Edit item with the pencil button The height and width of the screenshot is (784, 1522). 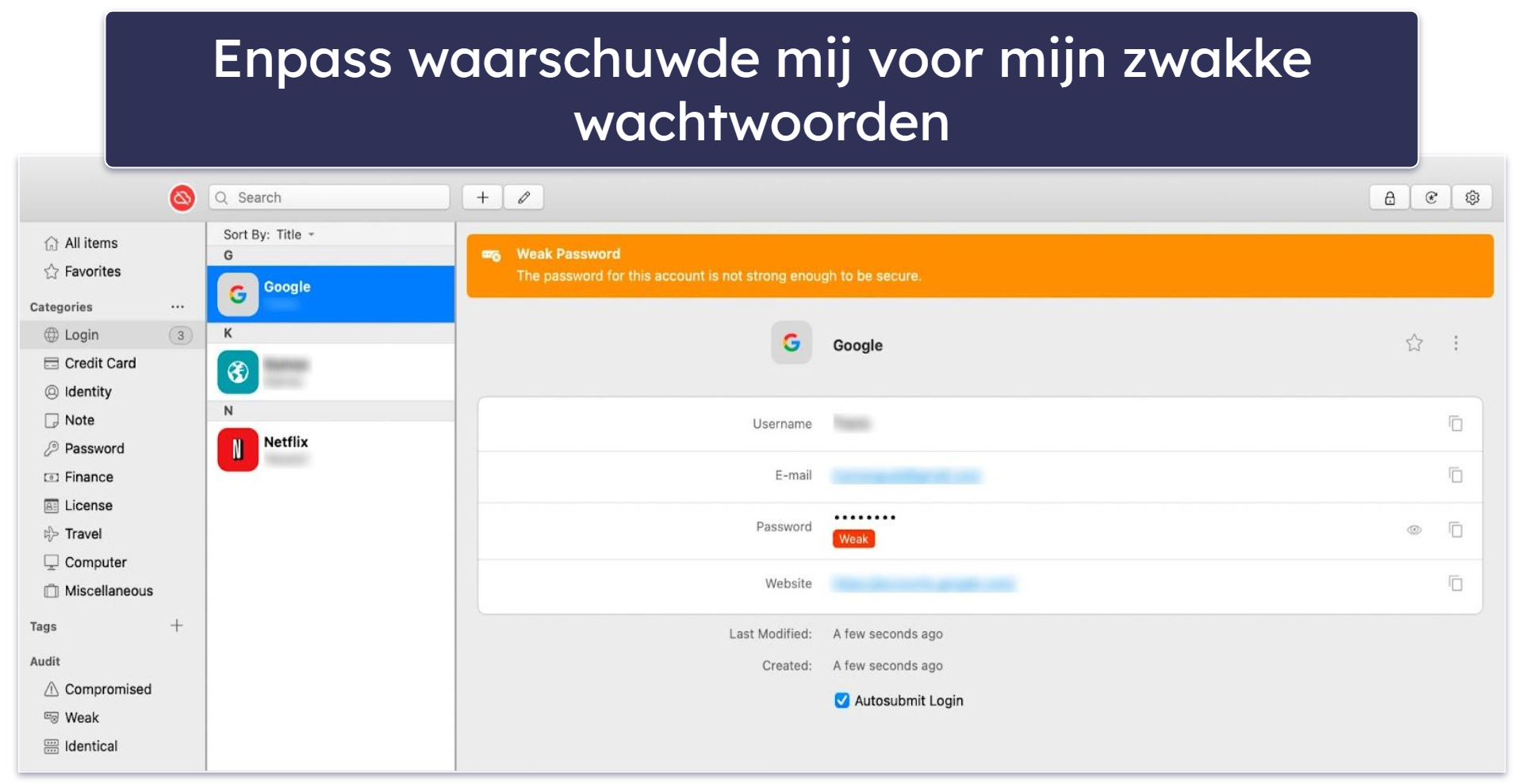click(x=523, y=197)
